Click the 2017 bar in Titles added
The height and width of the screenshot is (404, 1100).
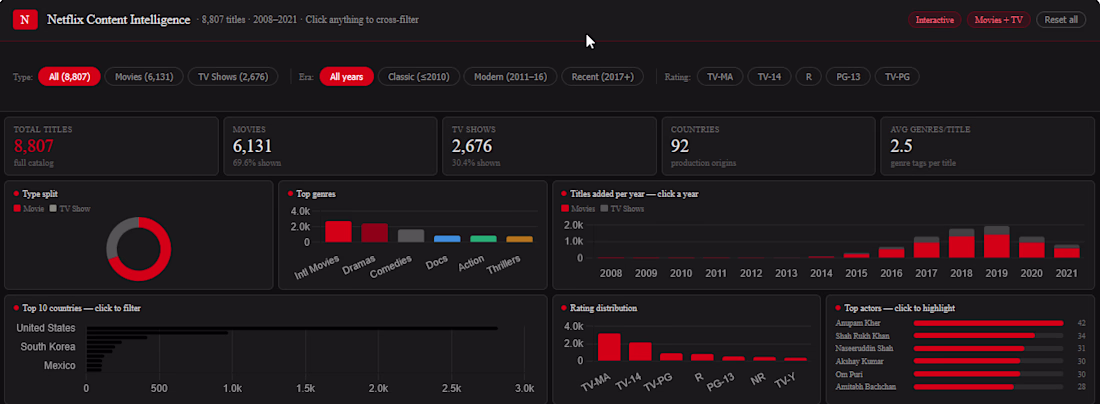[926, 247]
